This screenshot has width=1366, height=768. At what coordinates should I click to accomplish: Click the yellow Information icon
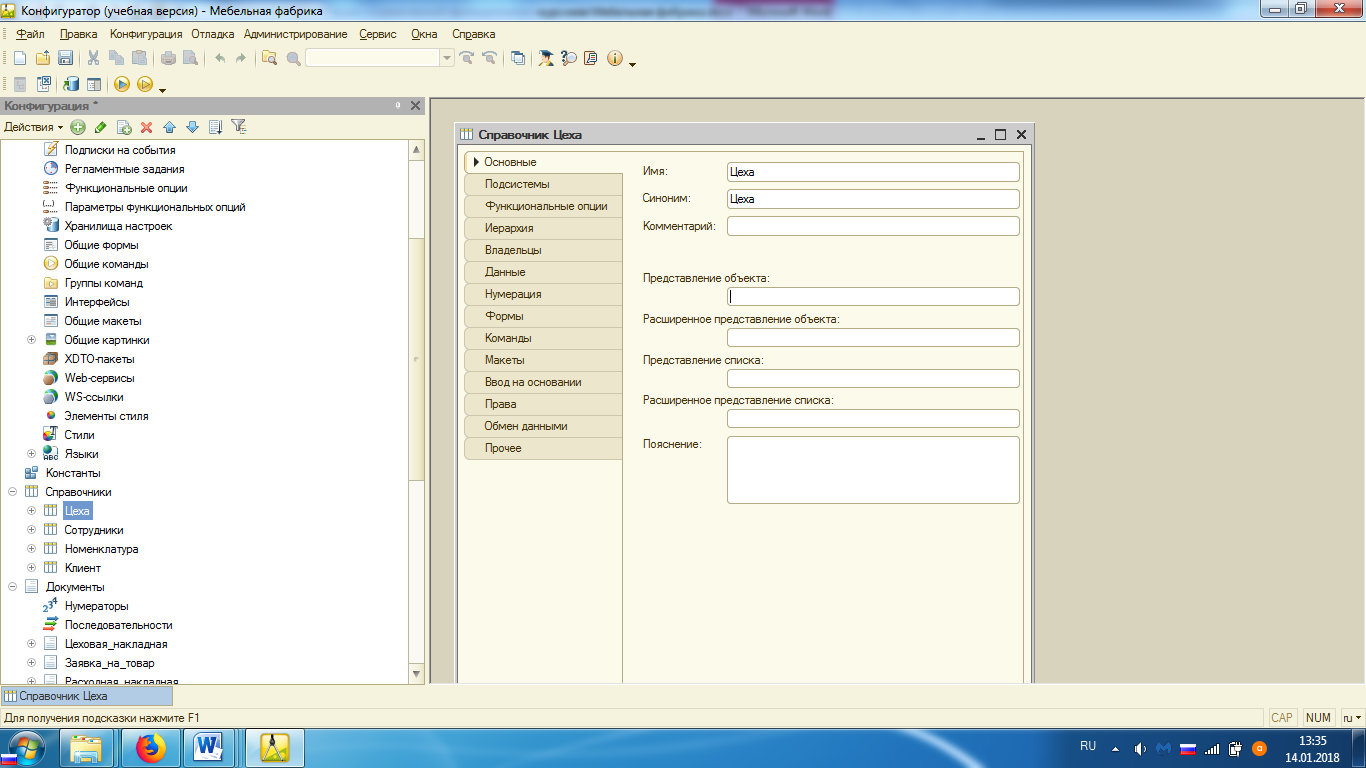(x=615, y=58)
